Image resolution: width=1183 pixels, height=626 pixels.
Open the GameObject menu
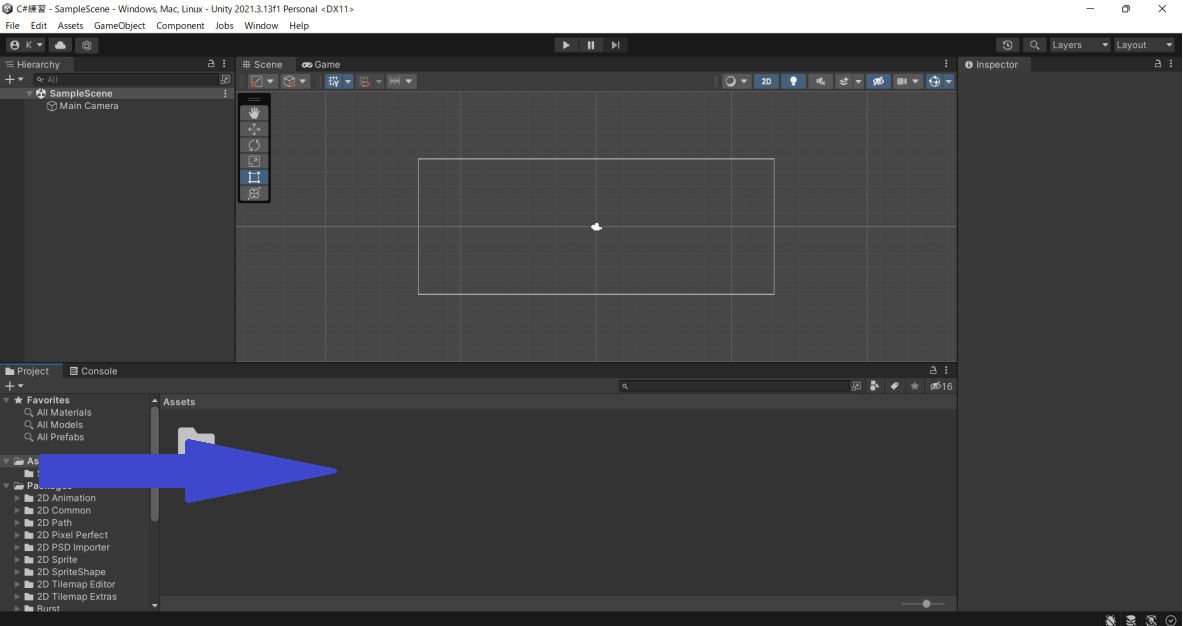tap(119, 26)
